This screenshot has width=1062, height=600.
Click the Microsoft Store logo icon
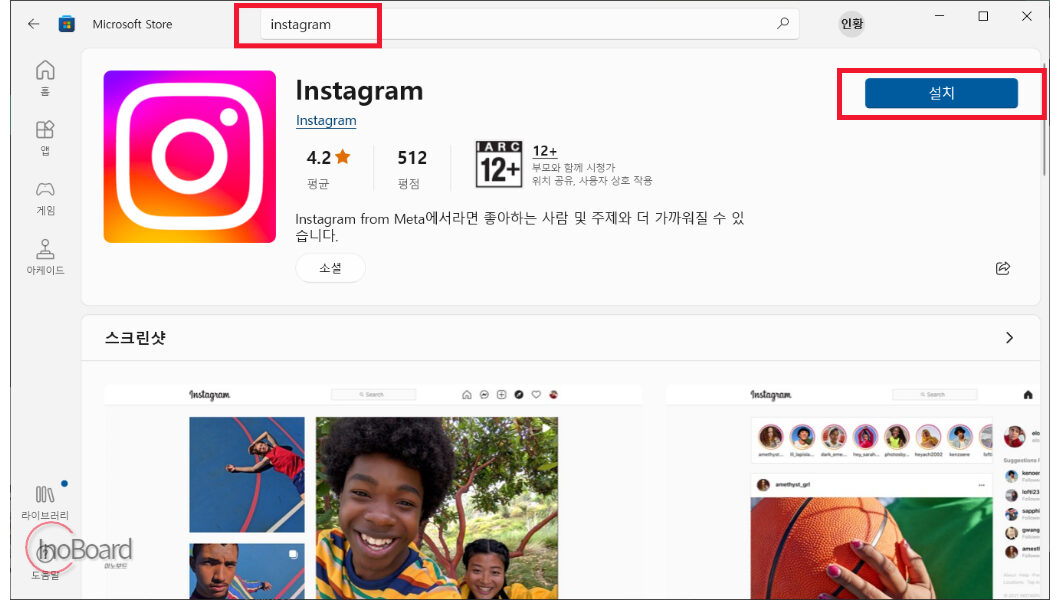(66, 24)
